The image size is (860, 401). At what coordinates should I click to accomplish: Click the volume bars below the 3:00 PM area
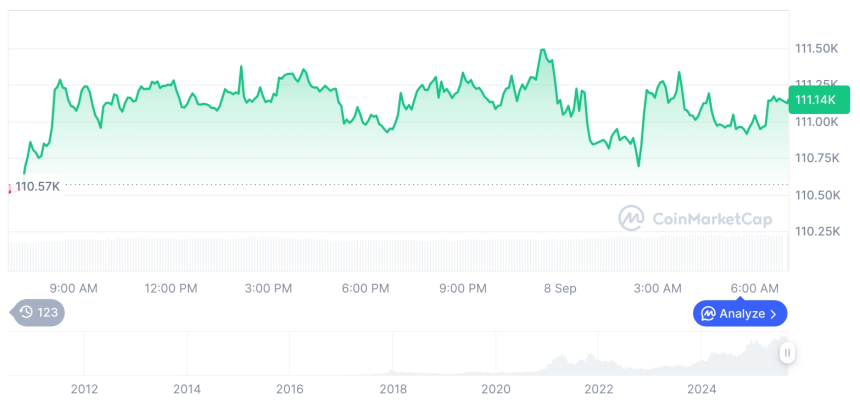[268, 254]
